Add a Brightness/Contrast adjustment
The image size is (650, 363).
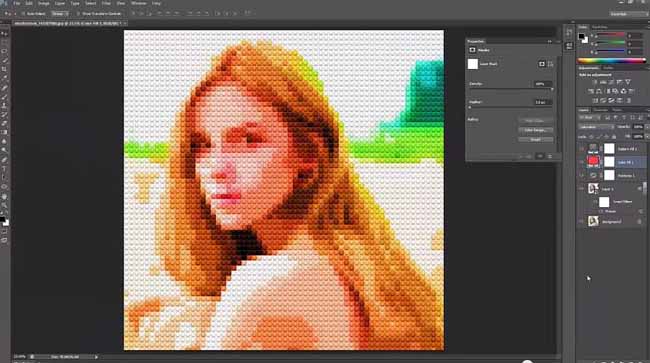click(x=595, y=82)
